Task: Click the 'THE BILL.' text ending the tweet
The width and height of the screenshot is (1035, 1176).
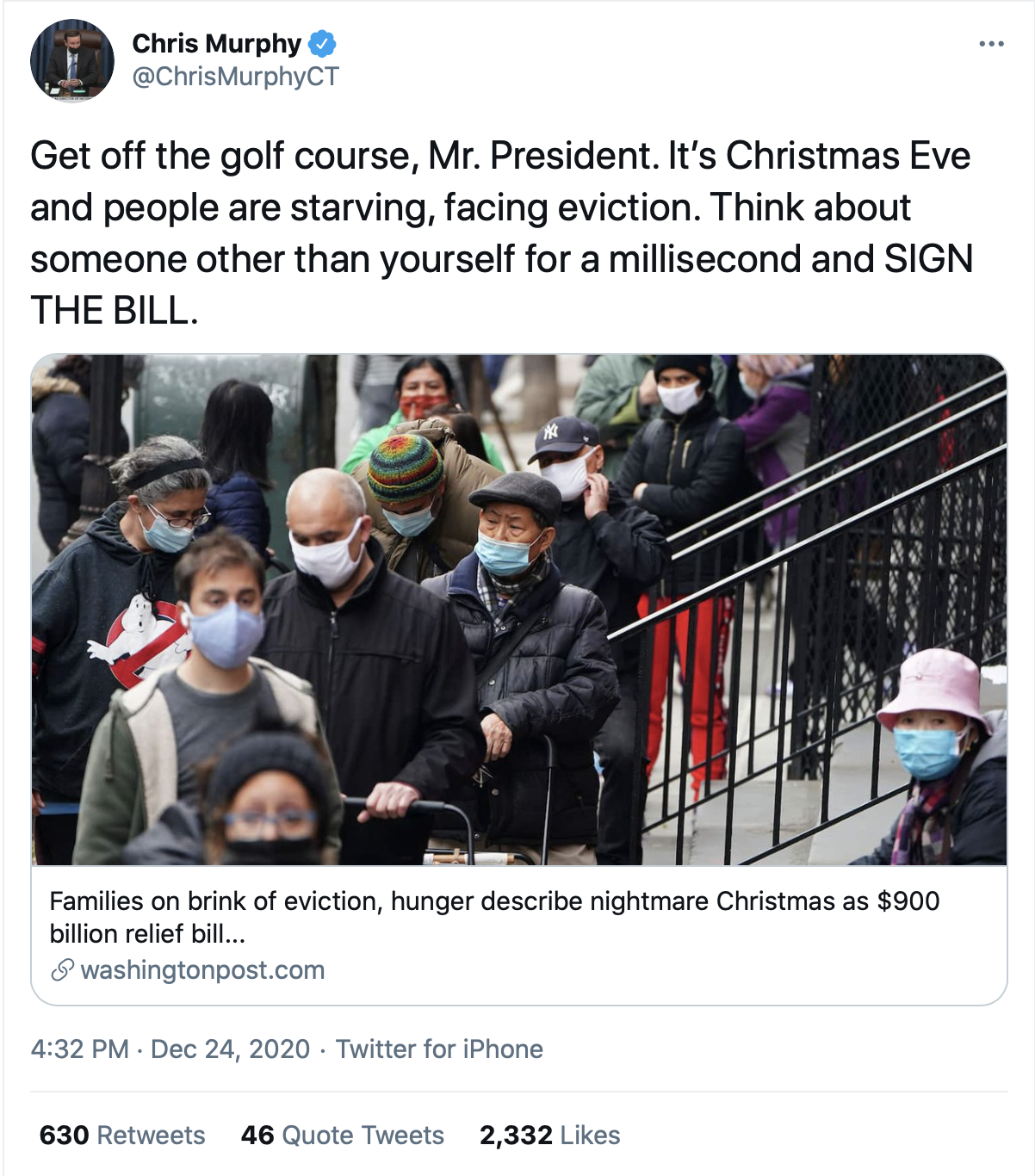Action: 114,311
